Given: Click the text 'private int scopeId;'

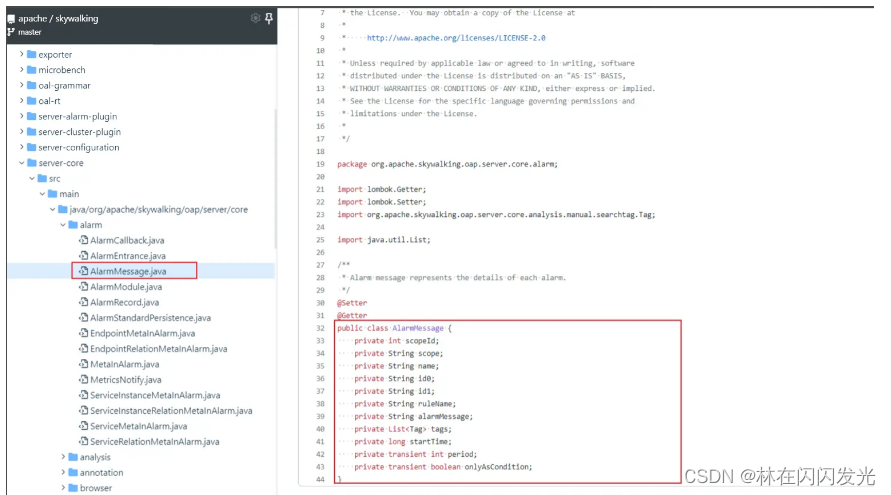Looking at the screenshot, I should coord(397,341).
